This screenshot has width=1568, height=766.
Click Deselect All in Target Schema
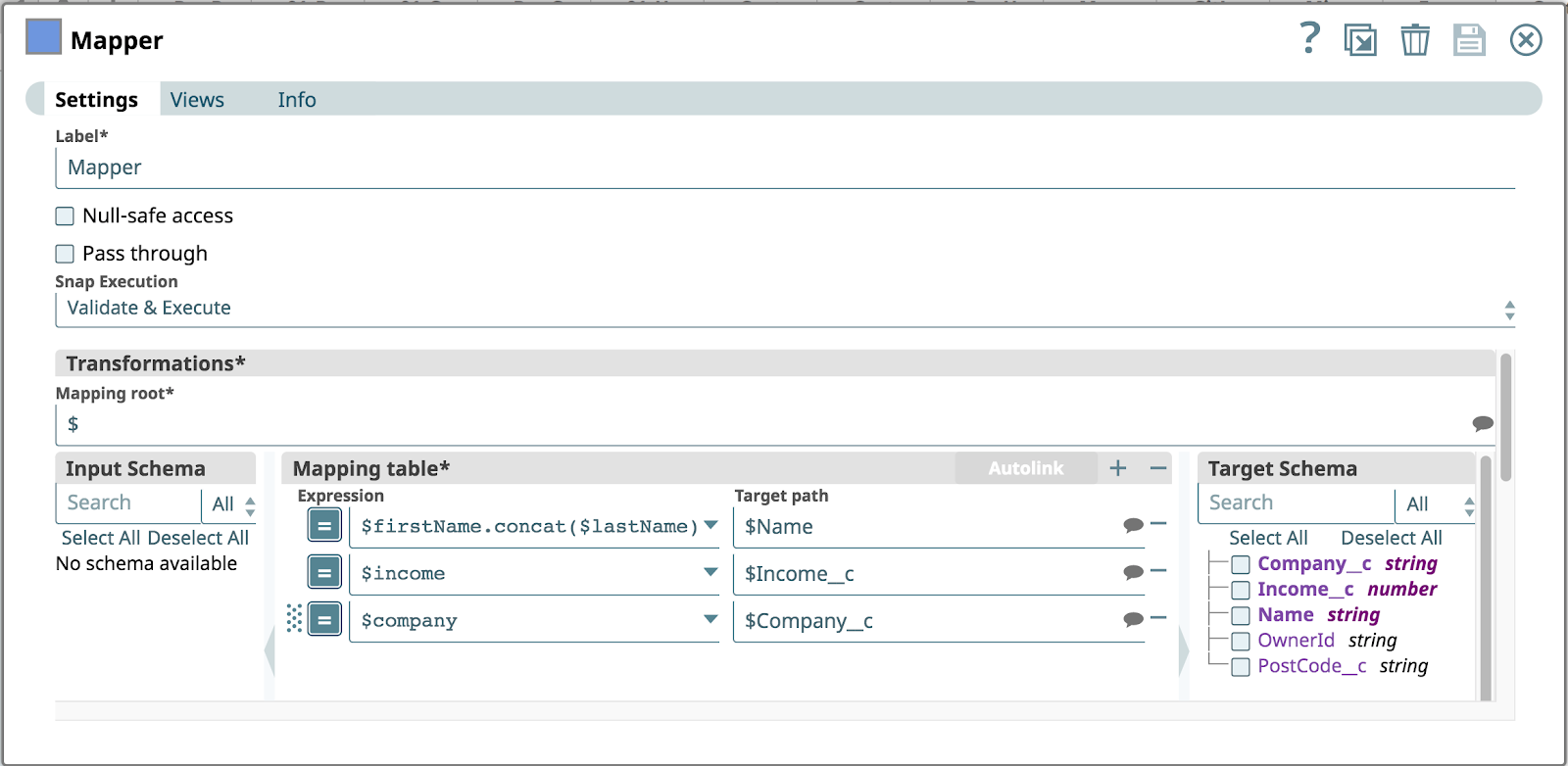pyautogui.click(x=1392, y=538)
